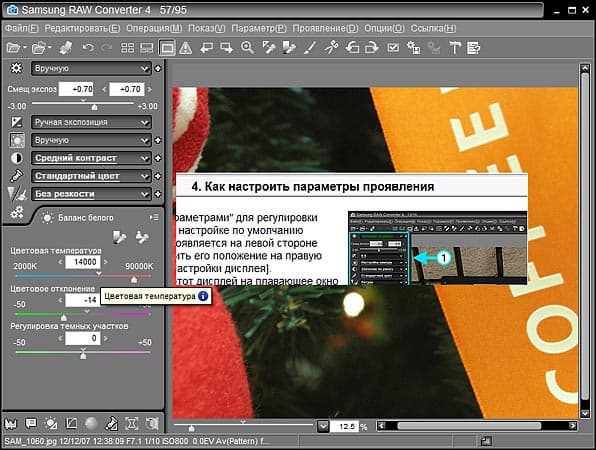Switch to thumbnail grid view

coord(127,48)
